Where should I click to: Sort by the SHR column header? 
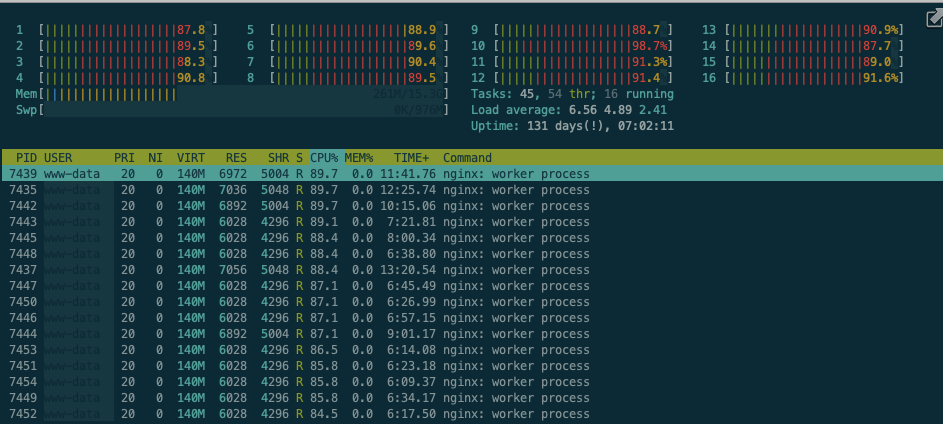coord(276,158)
